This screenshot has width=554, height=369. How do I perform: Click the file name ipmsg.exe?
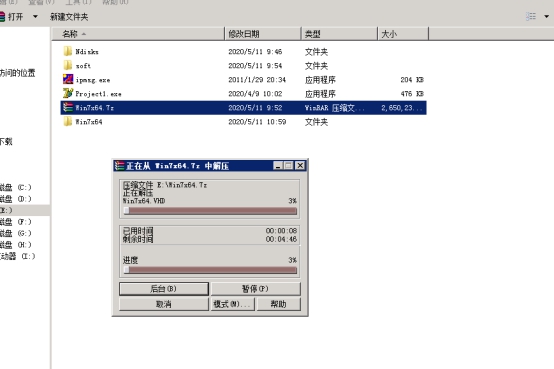click(93, 80)
